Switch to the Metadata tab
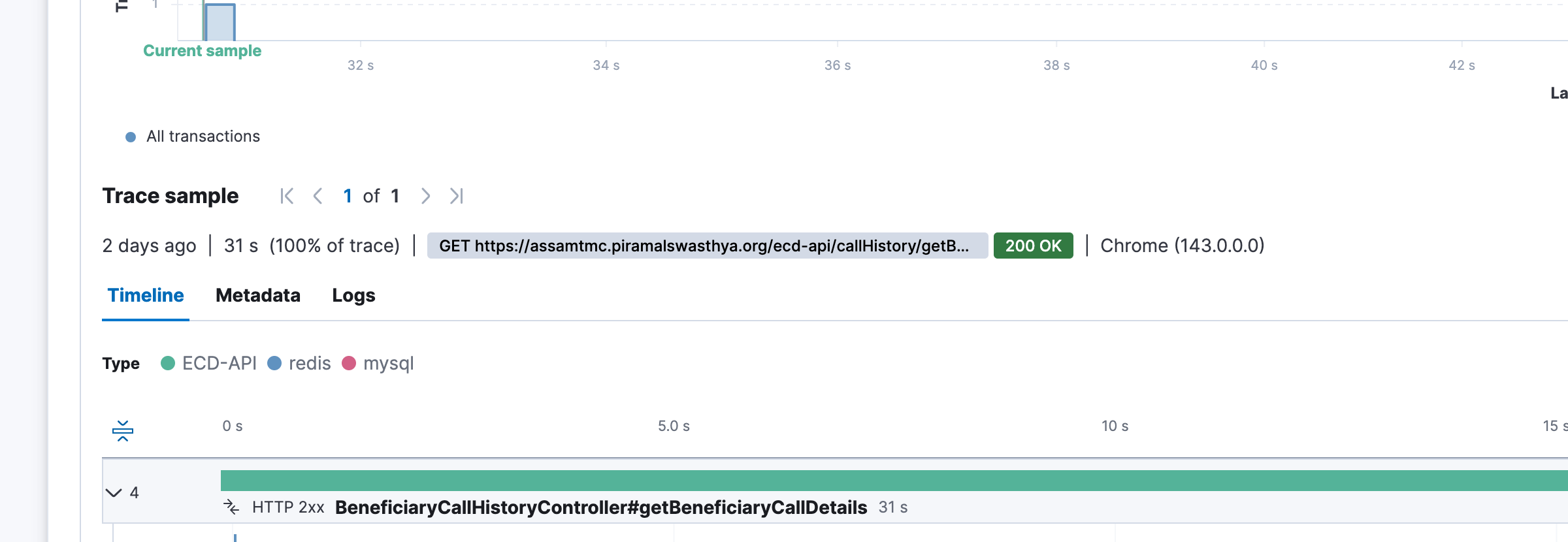This screenshot has height=542, width=1568. [x=258, y=295]
